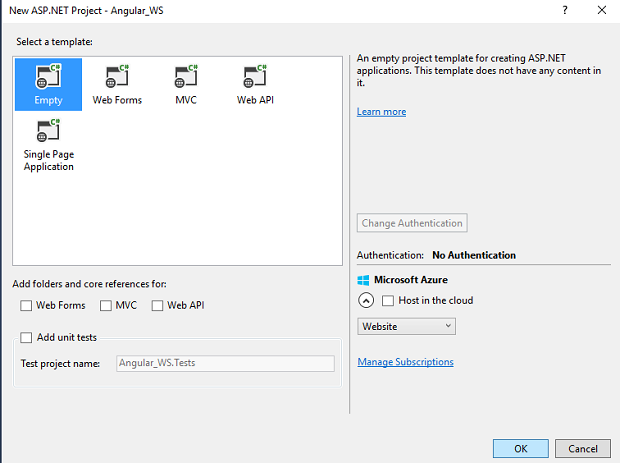
Task: Tick the MVC core references checkbox
Action: click(106, 306)
